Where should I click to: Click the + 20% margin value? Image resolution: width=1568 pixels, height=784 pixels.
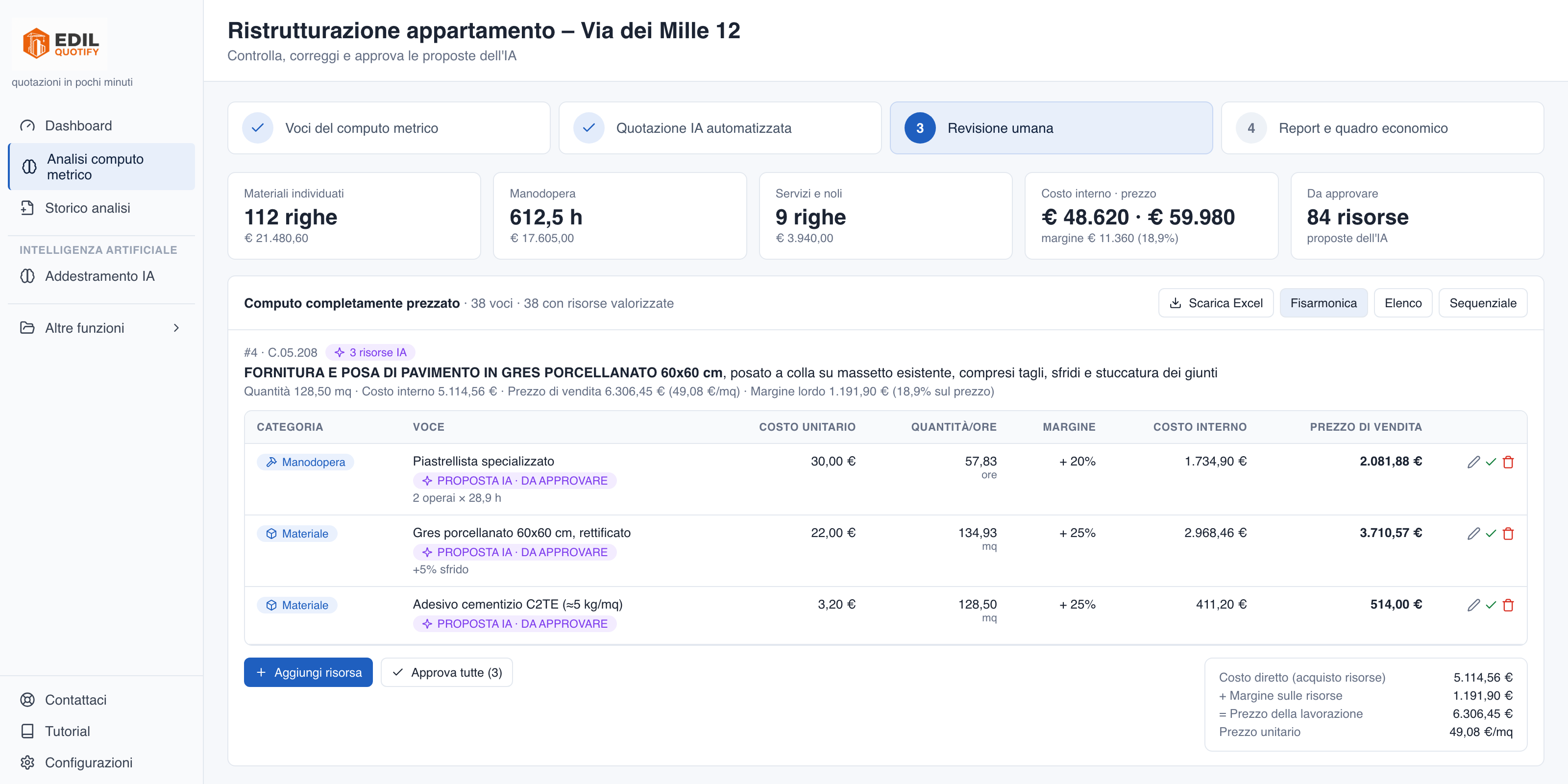click(x=1077, y=462)
